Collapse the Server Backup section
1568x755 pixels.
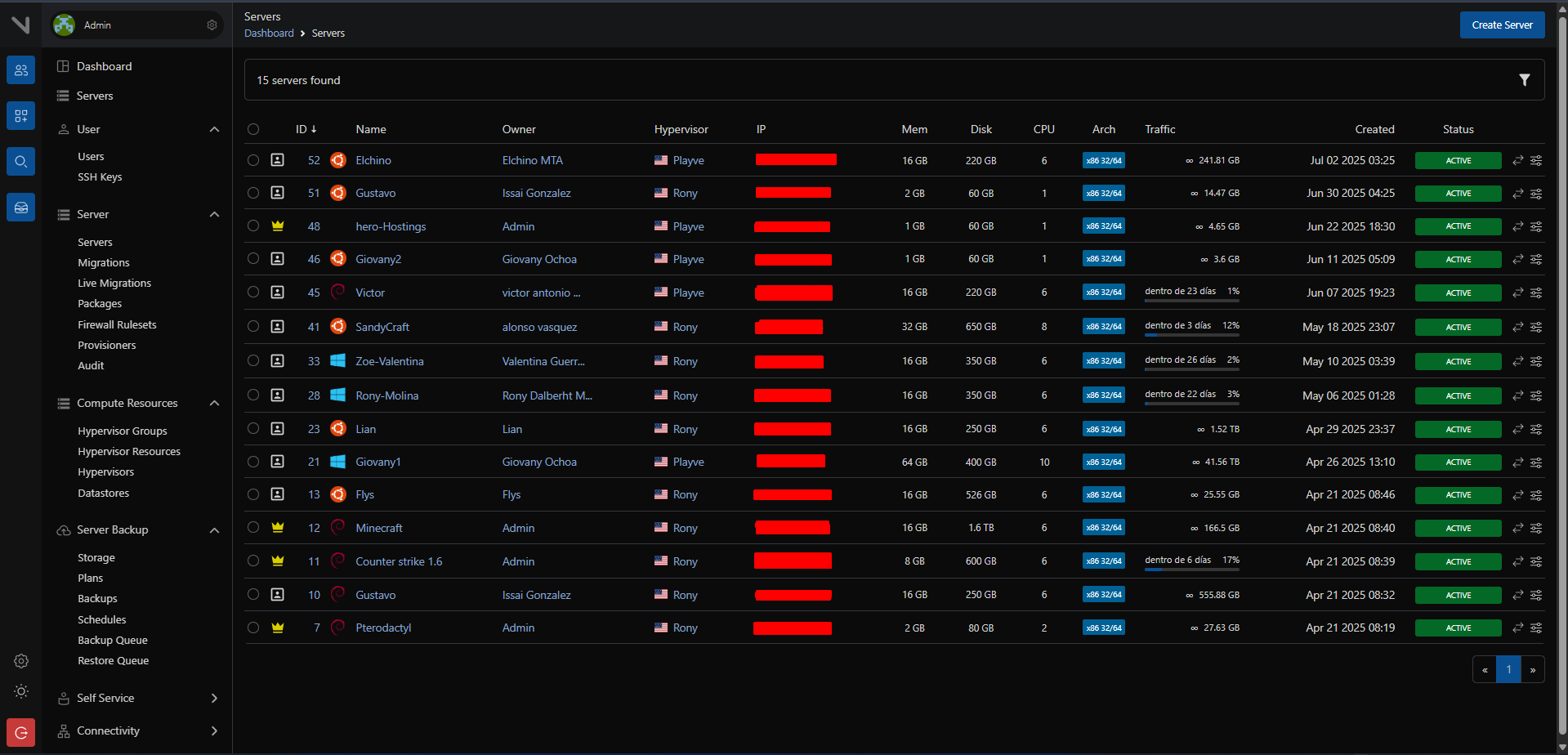click(214, 530)
